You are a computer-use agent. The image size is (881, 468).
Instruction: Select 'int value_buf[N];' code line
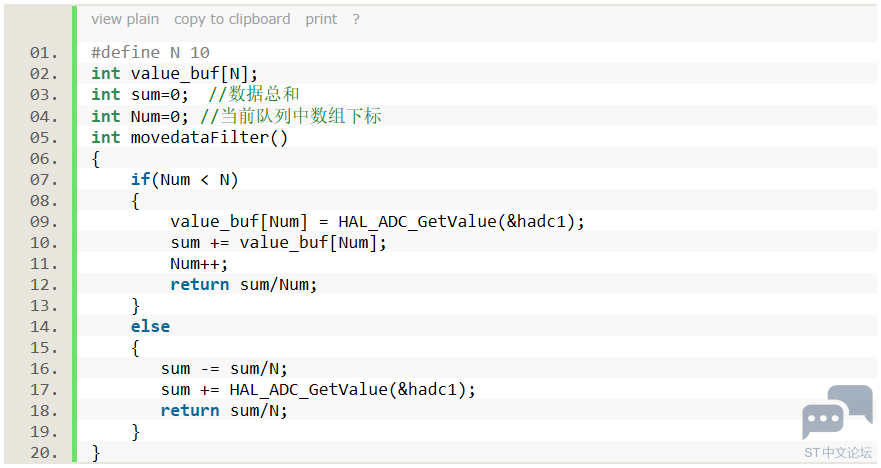[174, 74]
